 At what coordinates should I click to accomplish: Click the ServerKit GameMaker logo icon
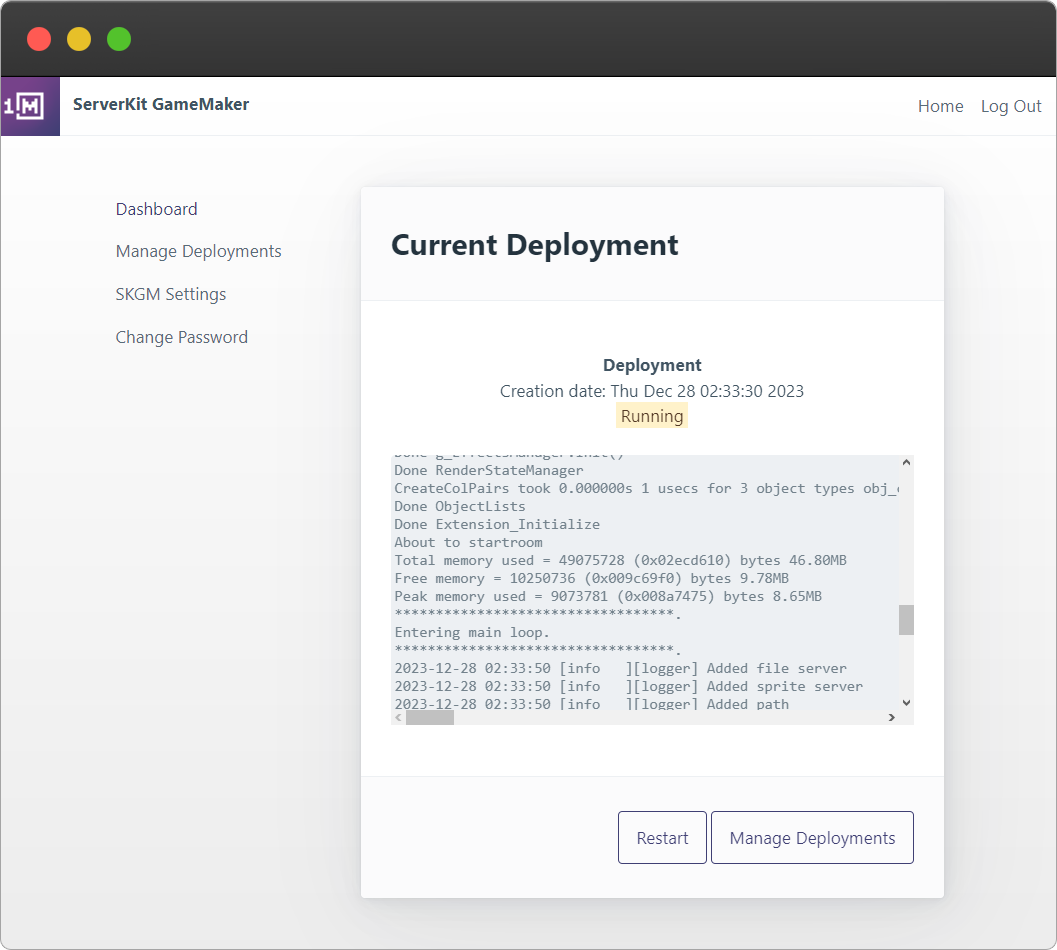(x=30, y=106)
